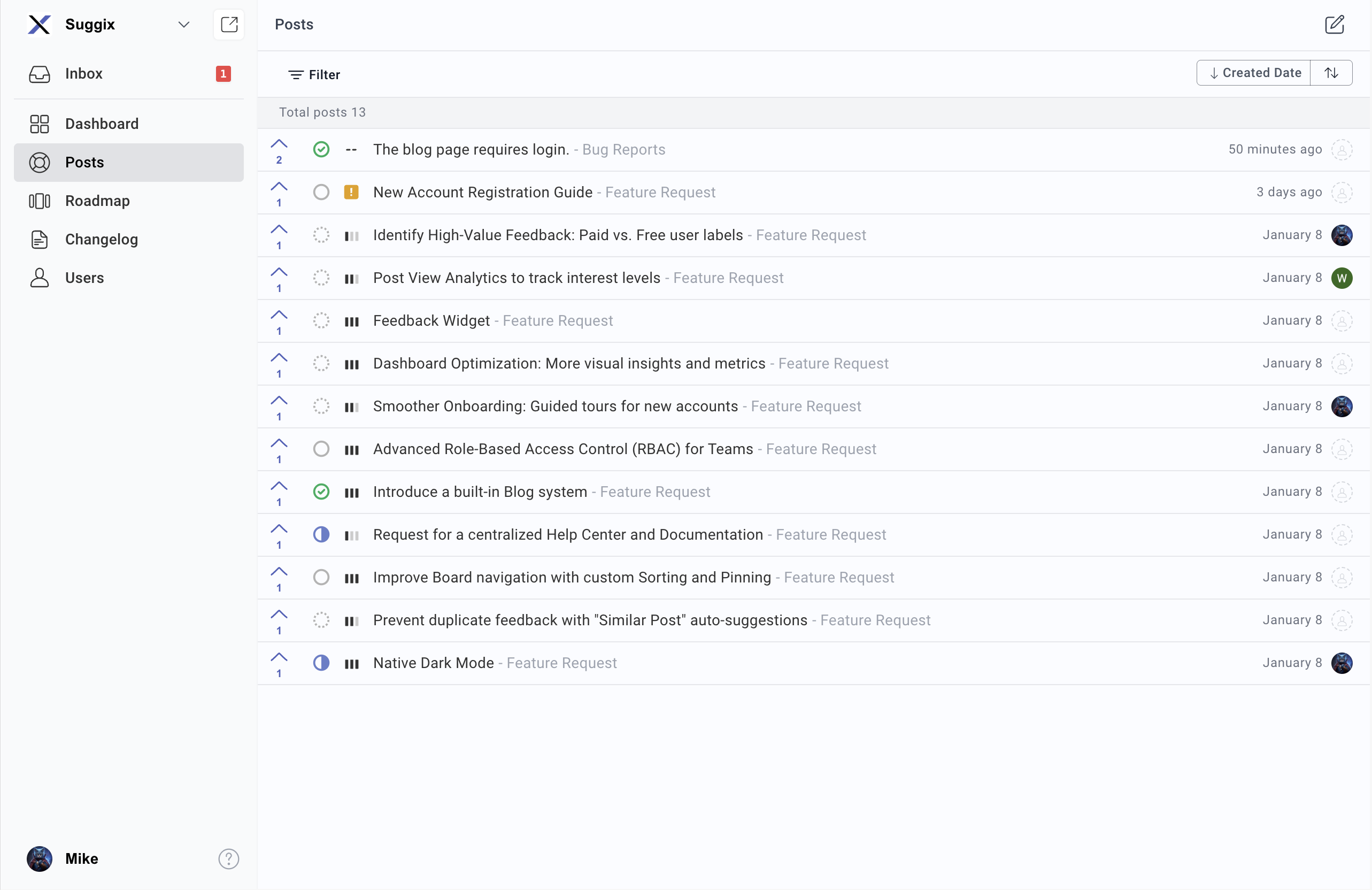Open the Inbox with one notification
The image size is (1372, 890).
pos(83,74)
